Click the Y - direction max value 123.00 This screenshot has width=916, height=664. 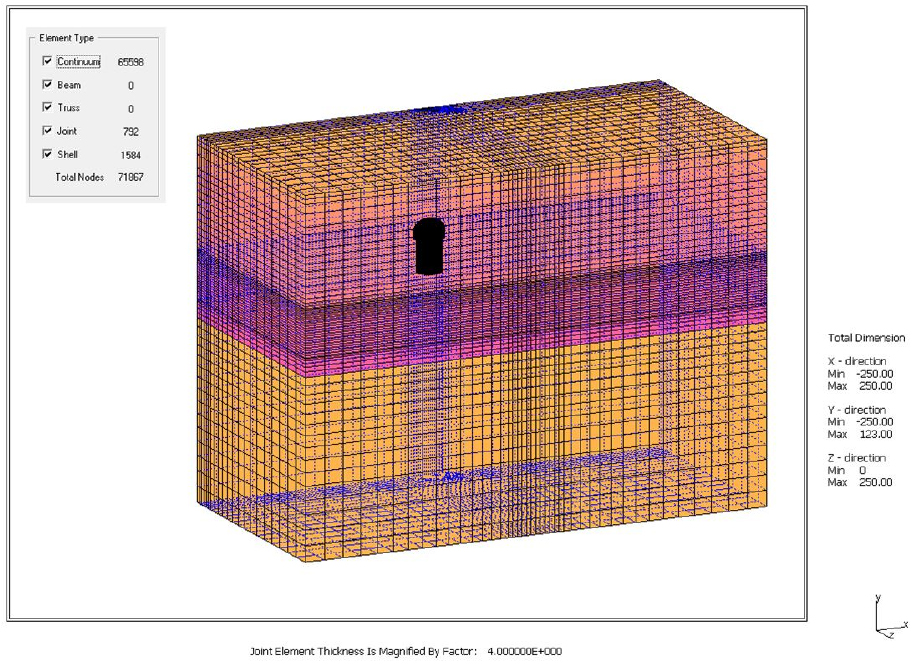point(875,434)
